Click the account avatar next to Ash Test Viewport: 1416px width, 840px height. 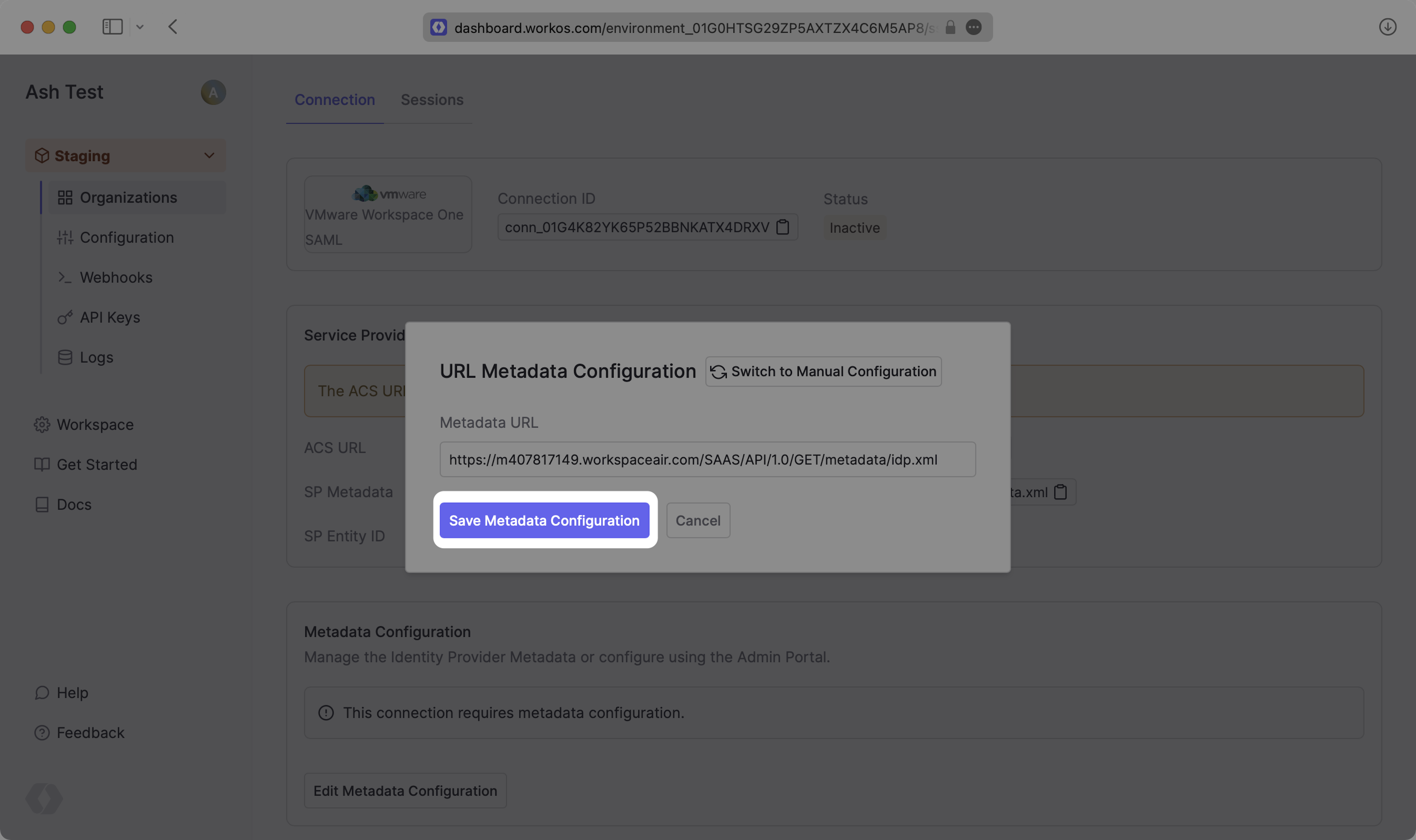click(213, 92)
